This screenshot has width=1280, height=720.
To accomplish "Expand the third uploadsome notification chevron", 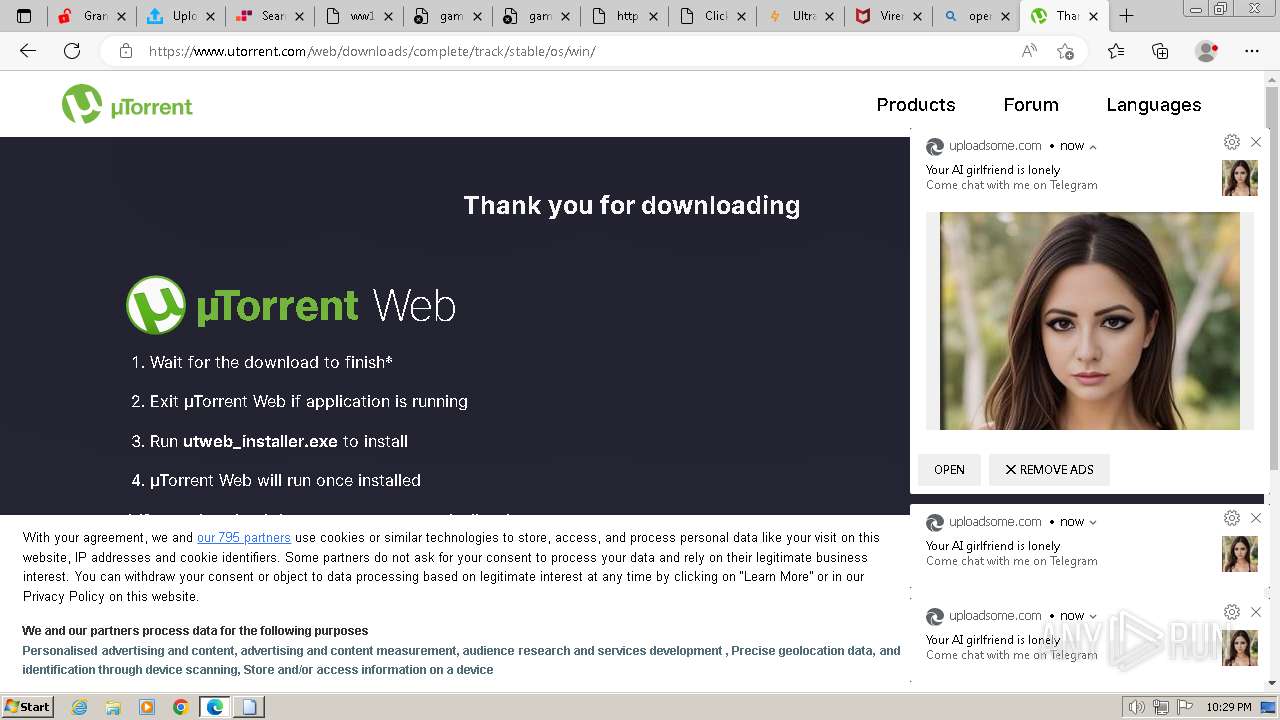I will pos(1093,616).
